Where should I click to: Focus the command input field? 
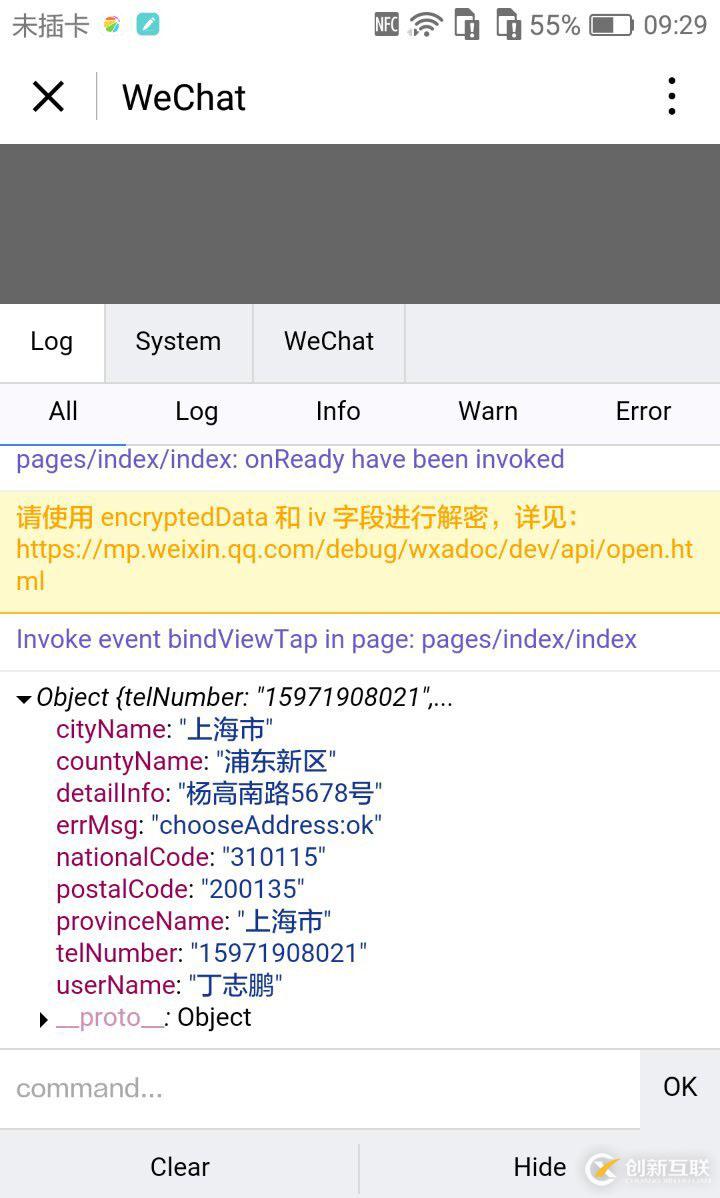pyautogui.click(x=319, y=1088)
